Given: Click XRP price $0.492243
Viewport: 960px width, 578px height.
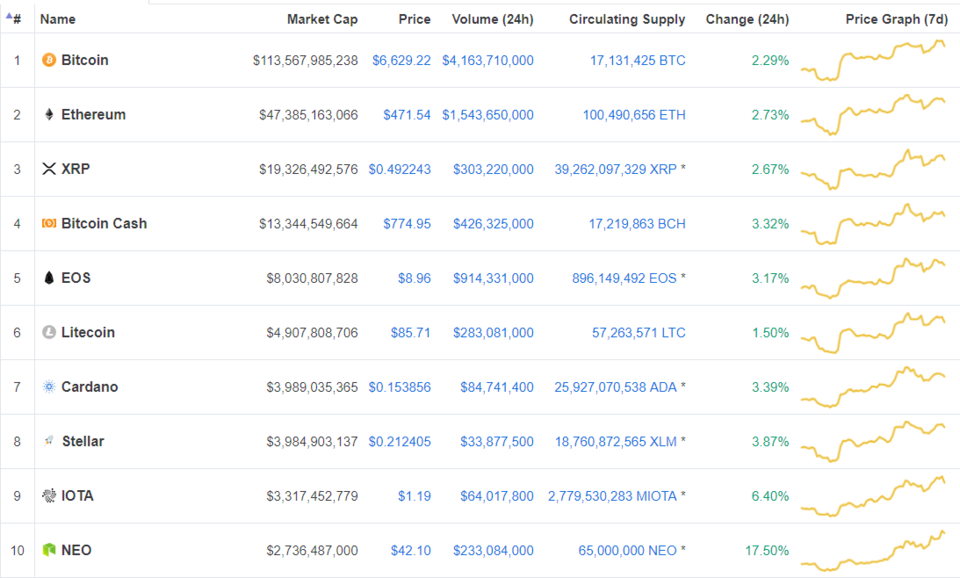Looking at the screenshot, I should (400, 170).
